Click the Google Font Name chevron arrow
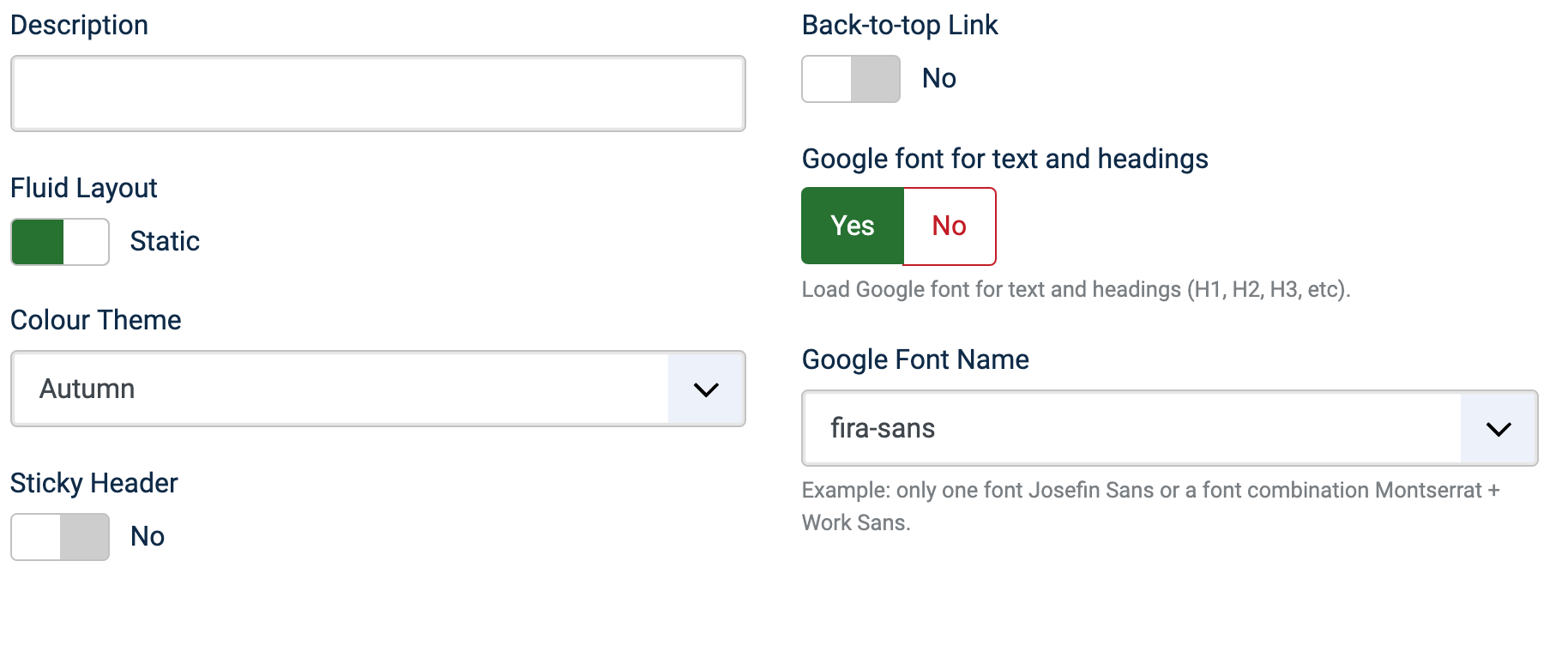 pyautogui.click(x=1499, y=429)
